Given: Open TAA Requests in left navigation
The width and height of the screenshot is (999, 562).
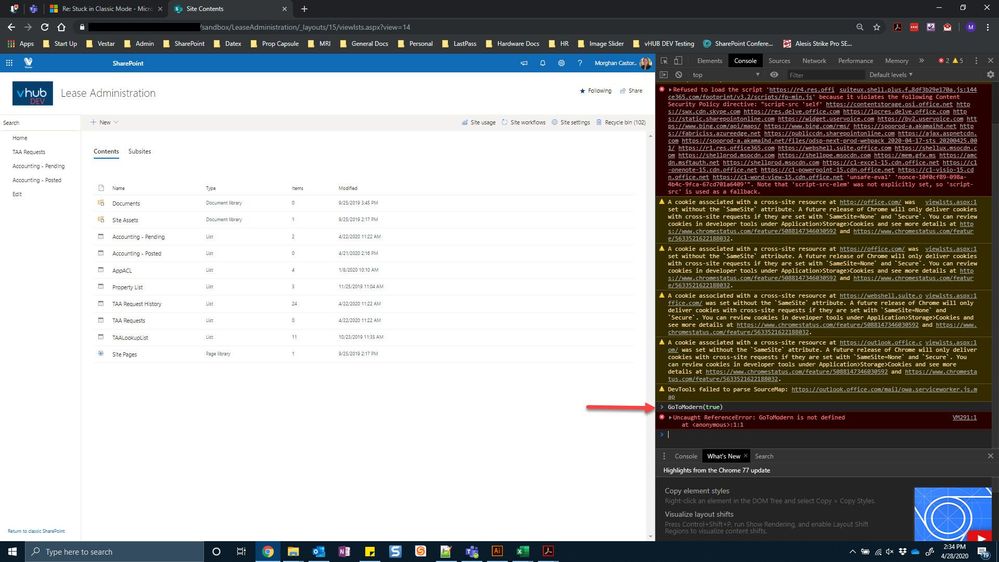Looking at the screenshot, I should 29,152.
